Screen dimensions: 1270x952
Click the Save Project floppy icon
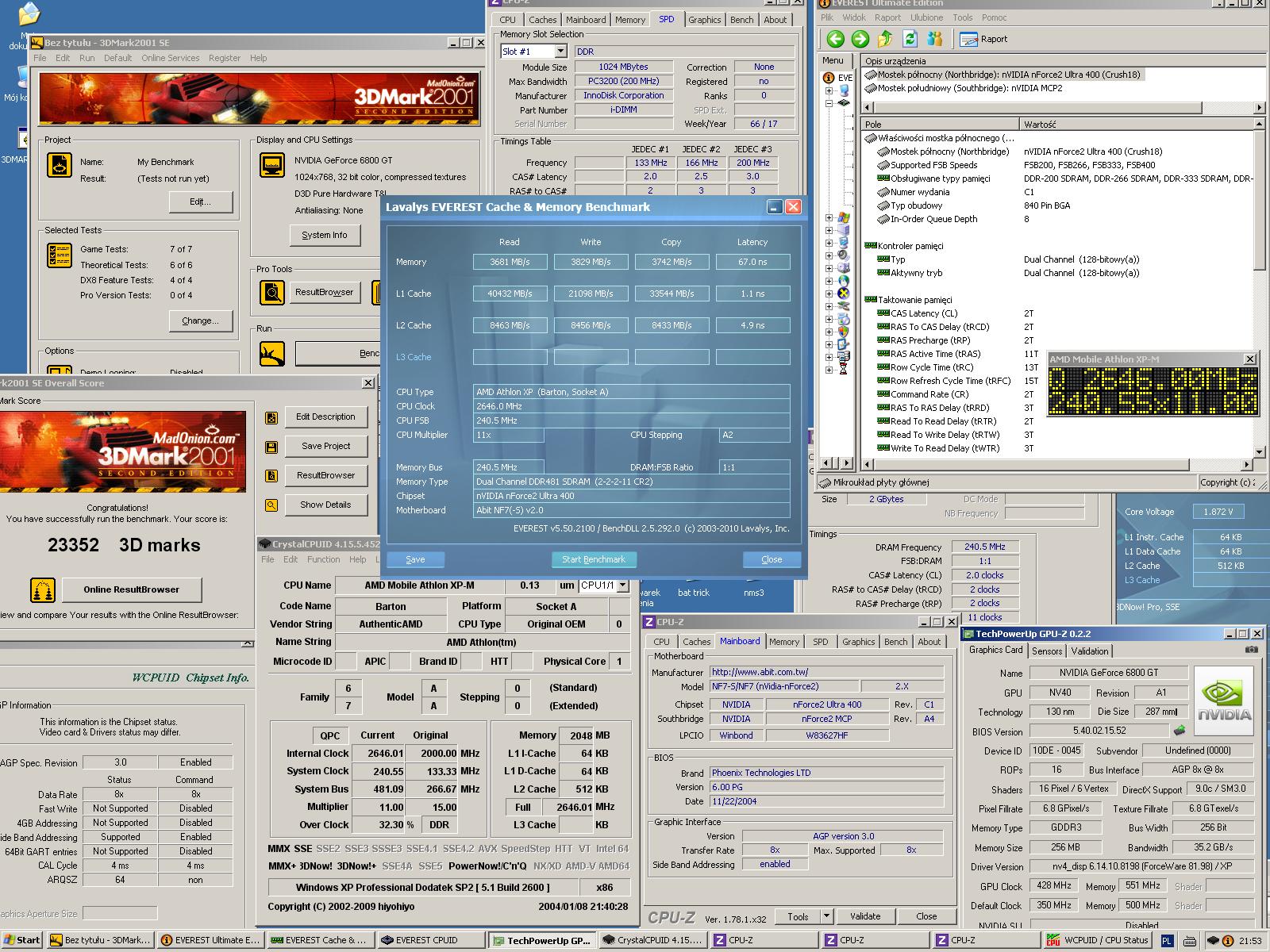[271, 447]
